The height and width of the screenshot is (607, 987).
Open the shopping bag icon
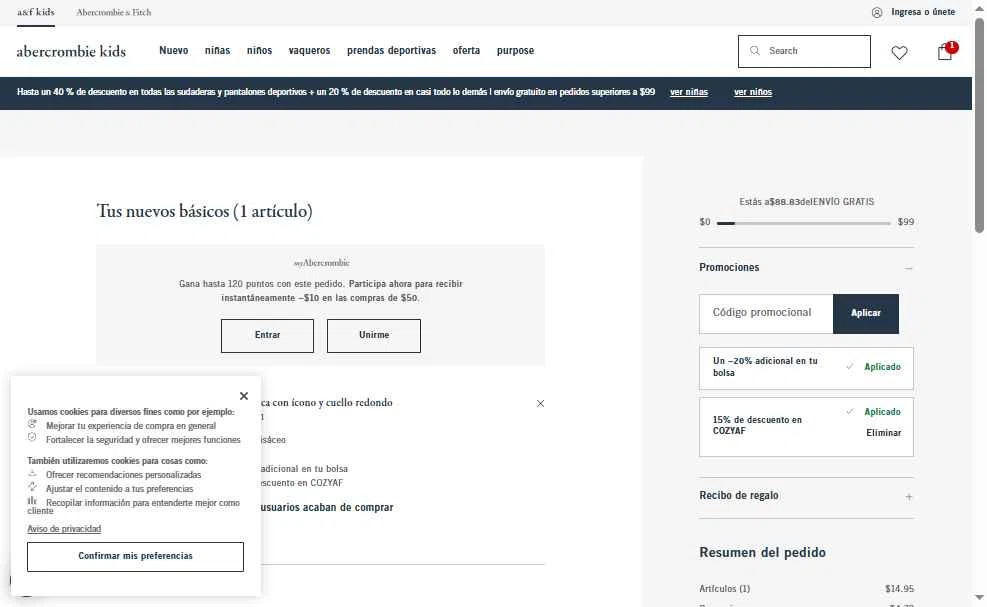click(945, 52)
